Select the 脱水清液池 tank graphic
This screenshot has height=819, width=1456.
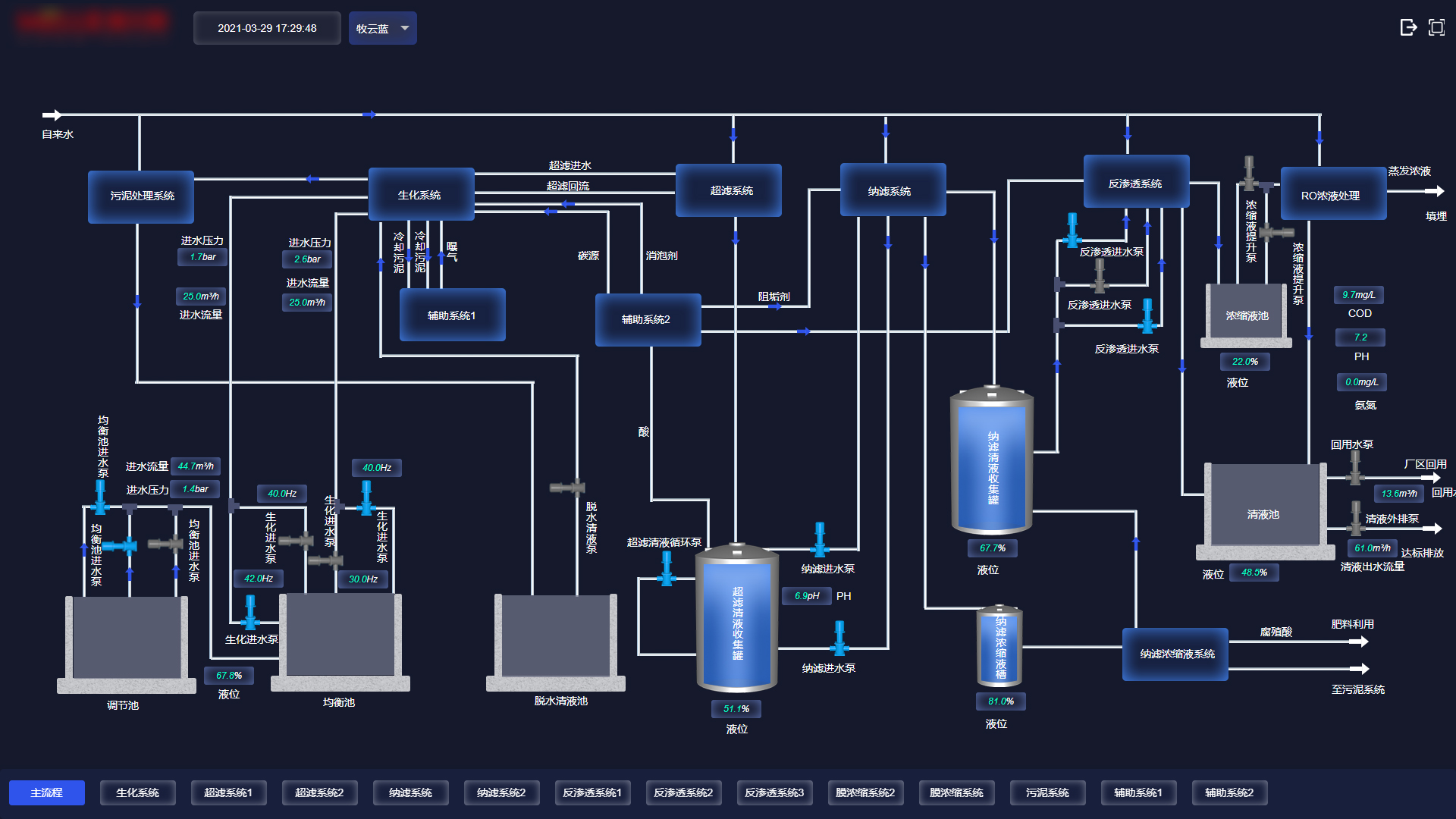(x=556, y=642)
